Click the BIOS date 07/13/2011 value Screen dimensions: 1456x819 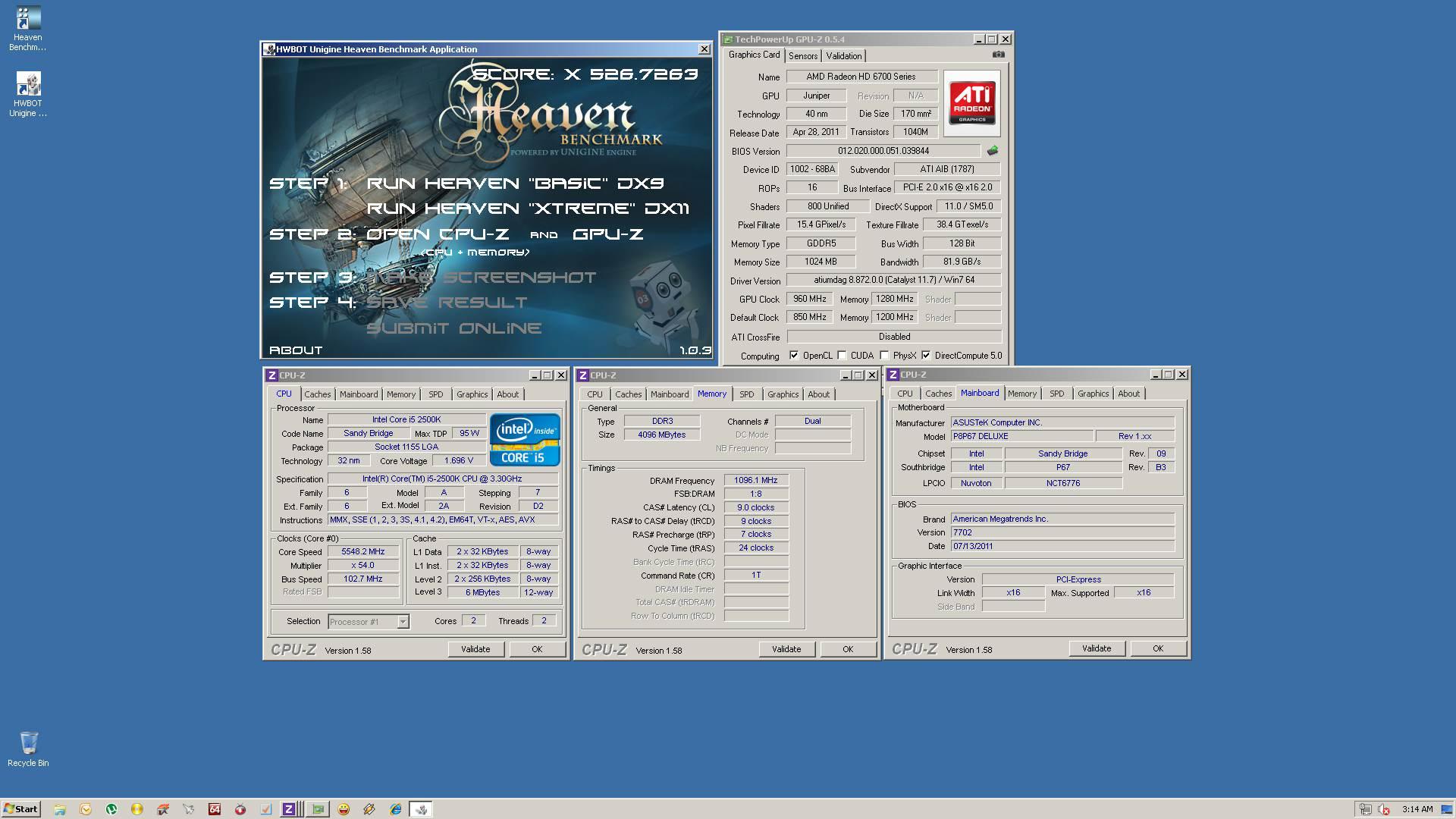click(x=1062, y=547)
